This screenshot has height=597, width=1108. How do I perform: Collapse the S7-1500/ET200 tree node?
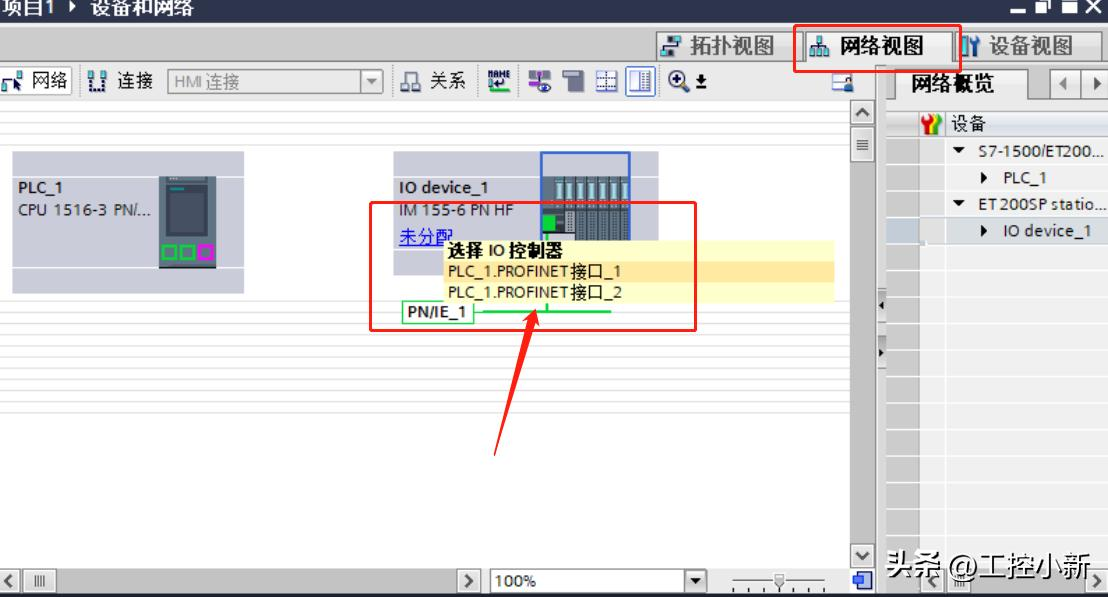[959, 150]
